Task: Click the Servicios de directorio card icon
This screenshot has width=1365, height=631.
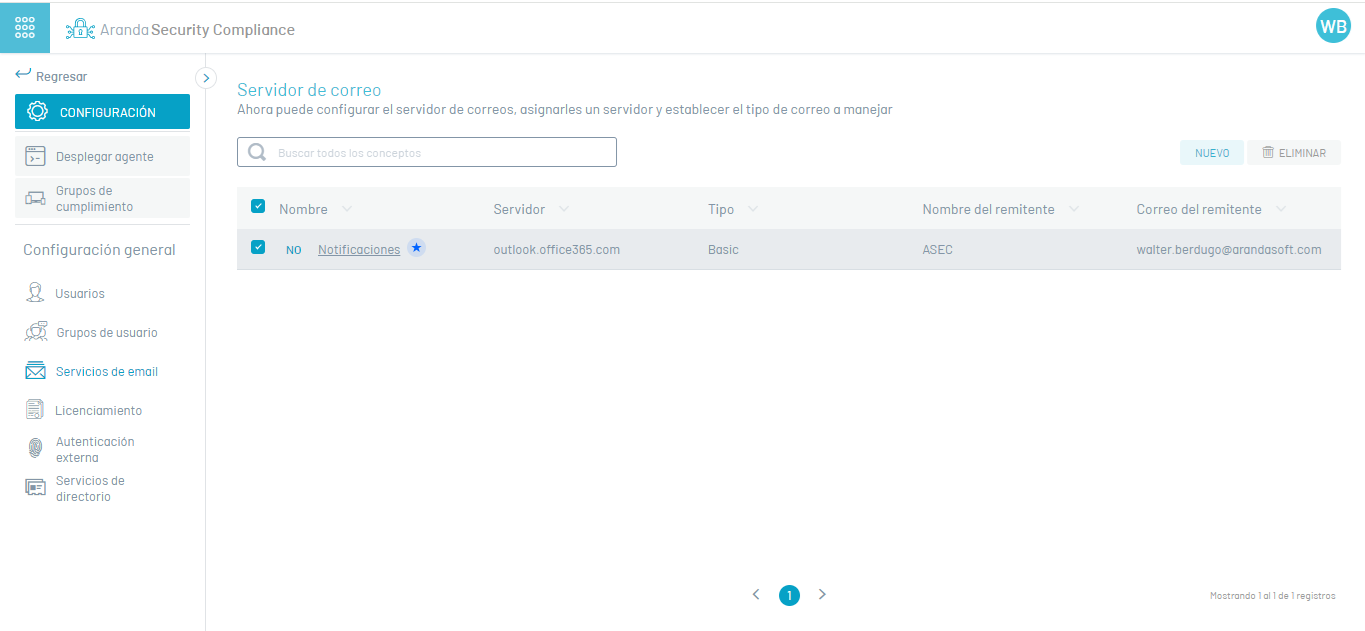Action: point(35,488)
